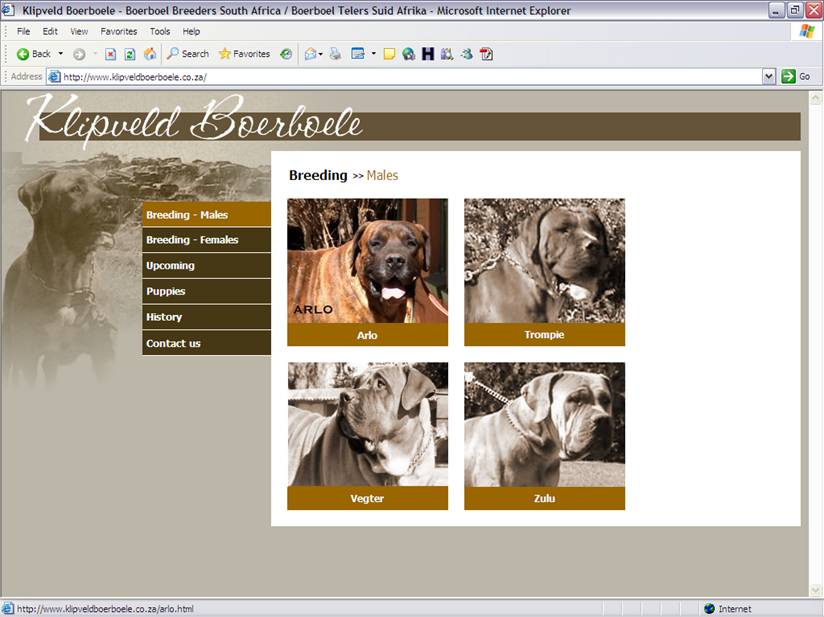Screen dimensions: 824x617
Task: Click the yellow note toolbar icon
Action: 389,54
